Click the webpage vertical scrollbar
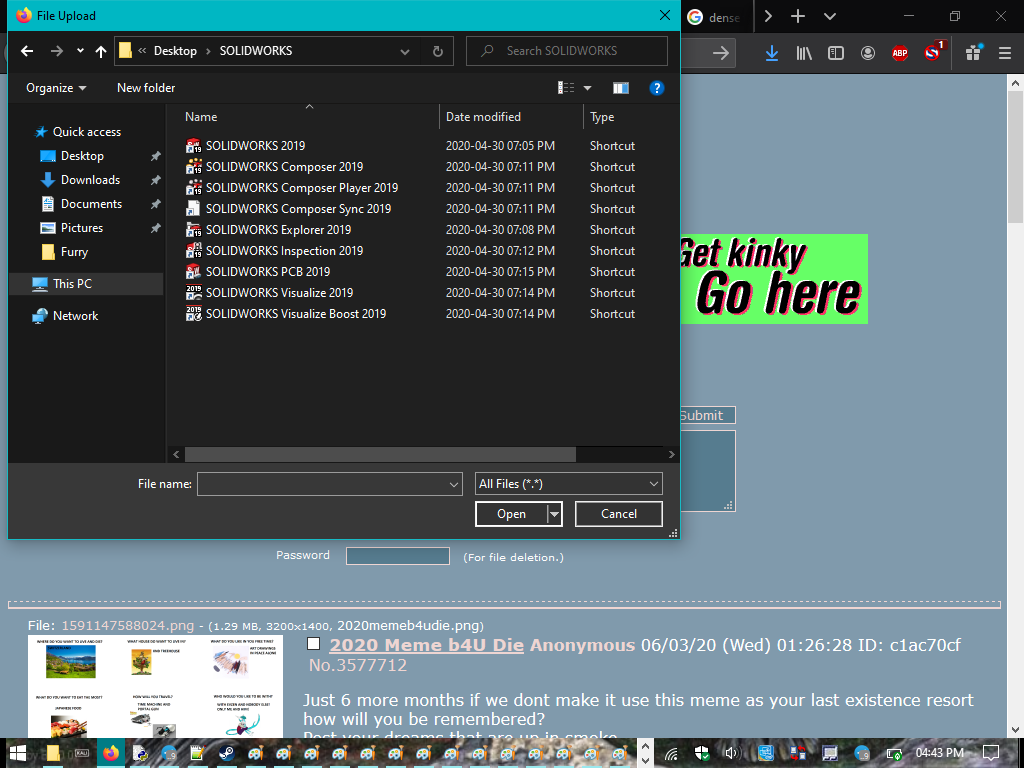Screen dimensions: 1024x768 [1015, 157]
